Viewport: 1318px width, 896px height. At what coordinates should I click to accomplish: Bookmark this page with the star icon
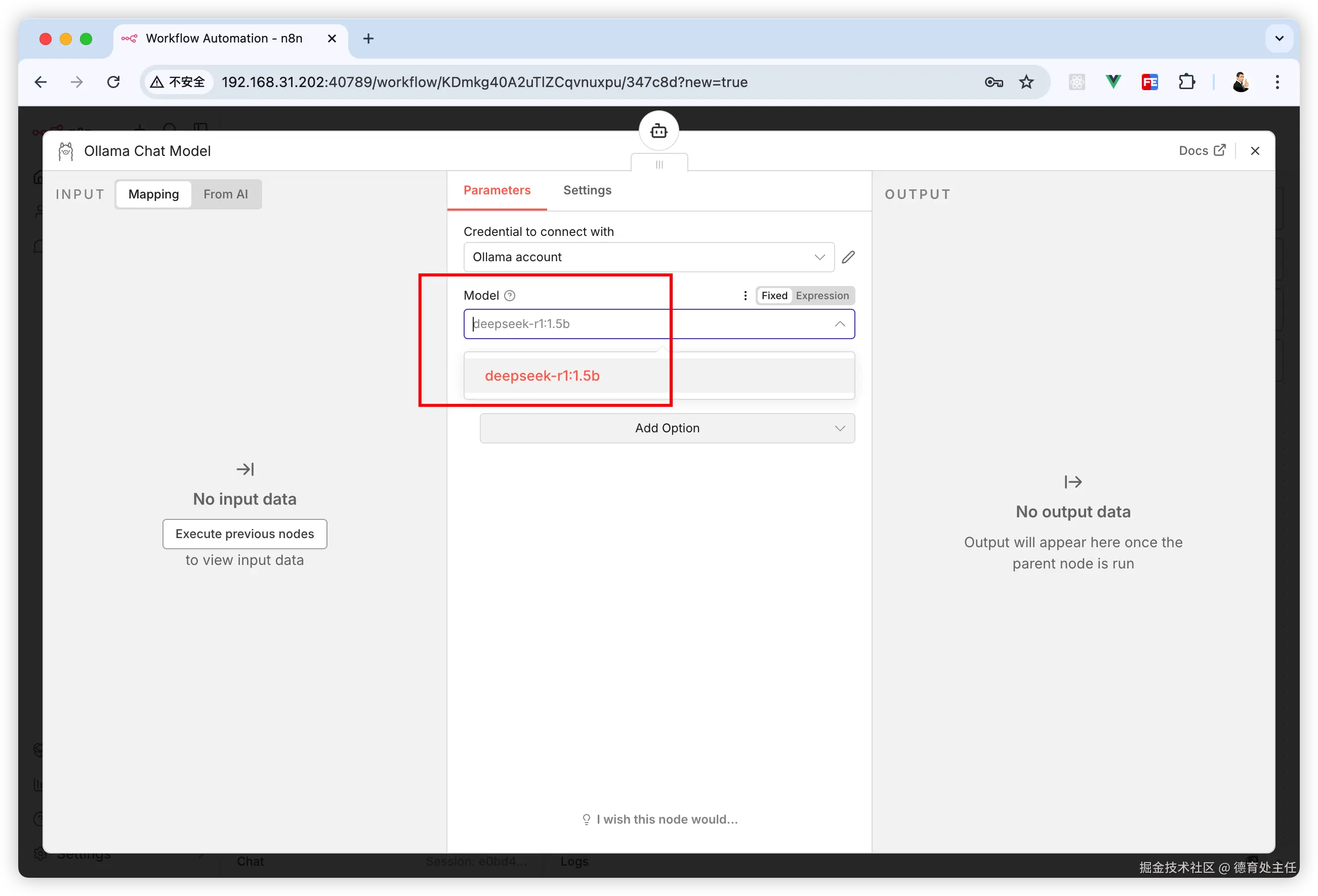pyautogui.click(x=1026, y=82)
